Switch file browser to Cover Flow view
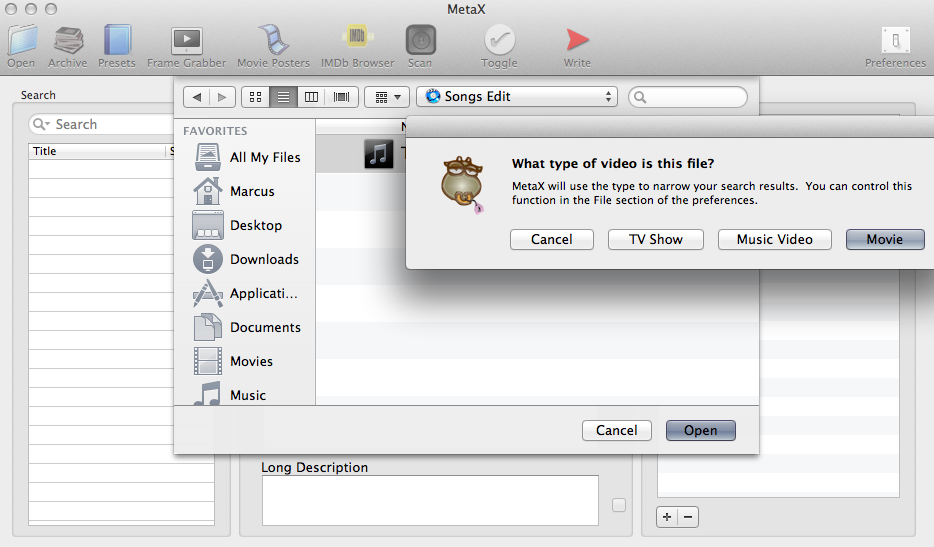Viewport: 934px width, 547px height. 342,97
